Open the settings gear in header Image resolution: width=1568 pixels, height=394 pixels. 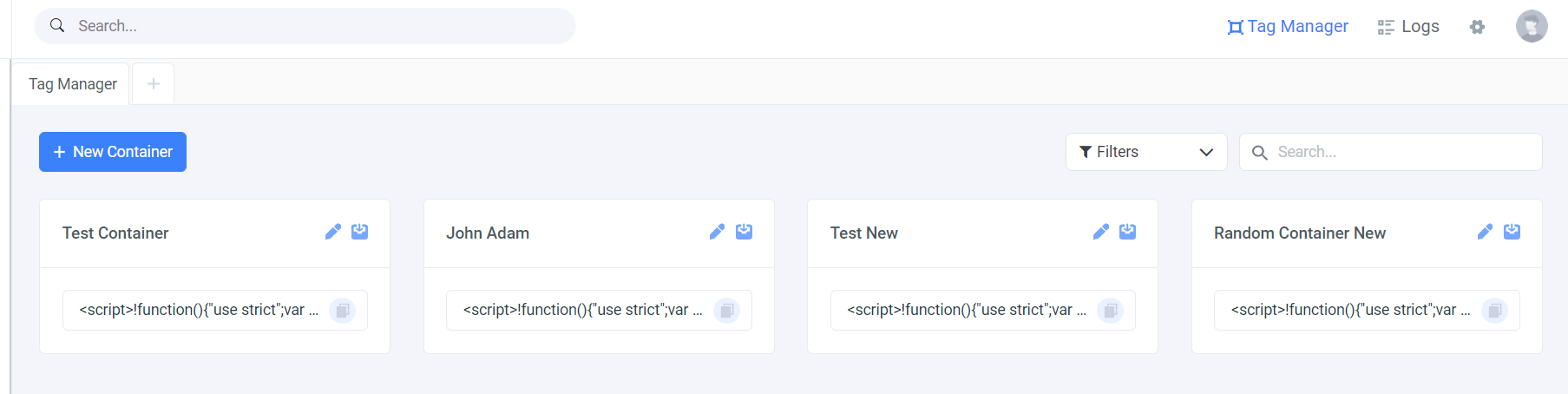[x=1477, y=27]
